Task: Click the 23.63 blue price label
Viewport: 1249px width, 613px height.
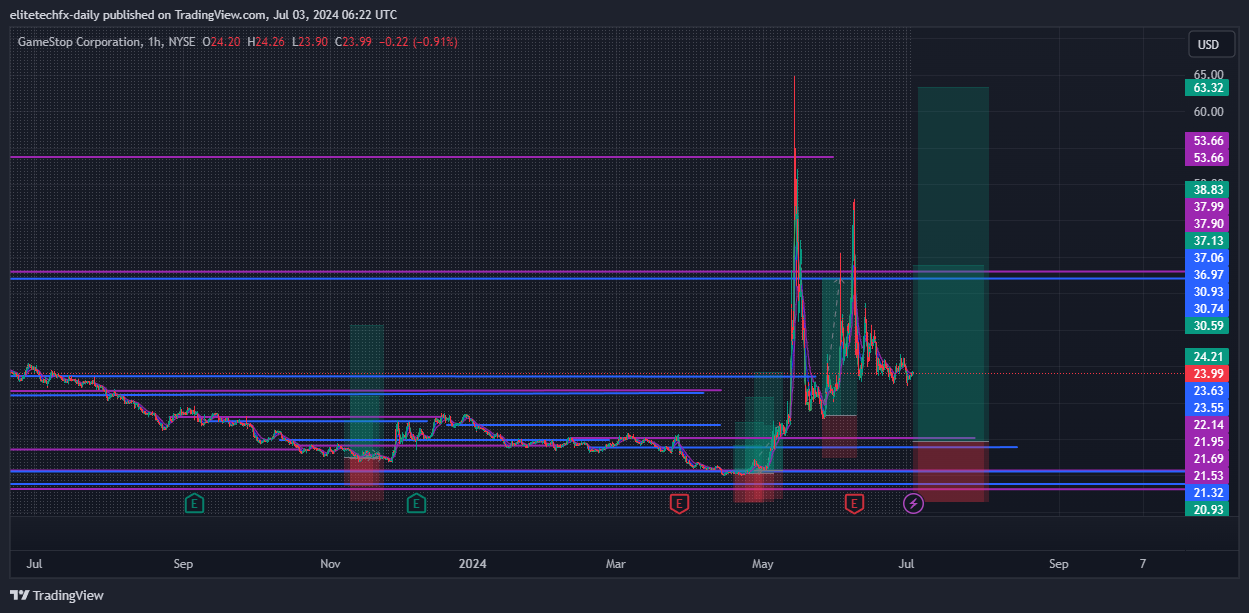Action: click(x=1209, y=390)
